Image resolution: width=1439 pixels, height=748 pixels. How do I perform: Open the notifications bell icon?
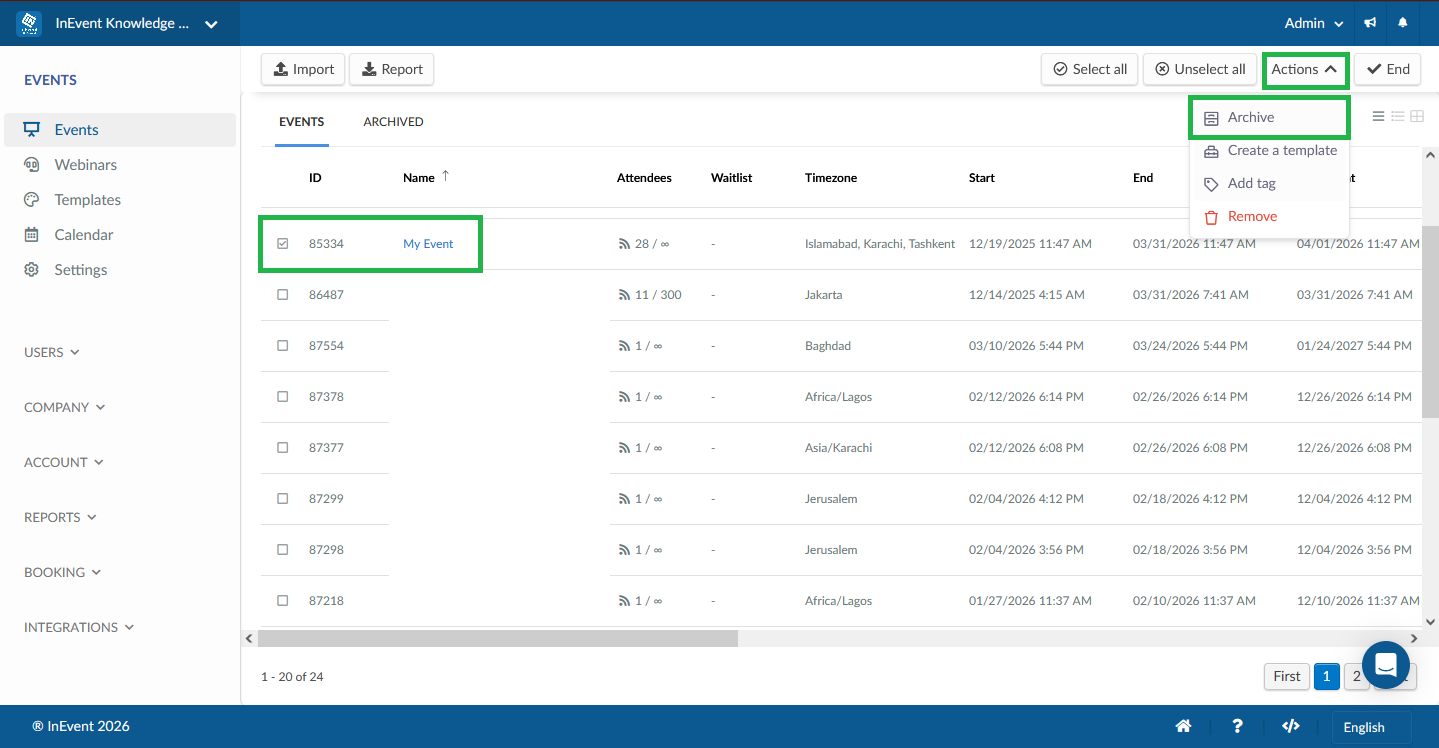tap(1403, 23)
